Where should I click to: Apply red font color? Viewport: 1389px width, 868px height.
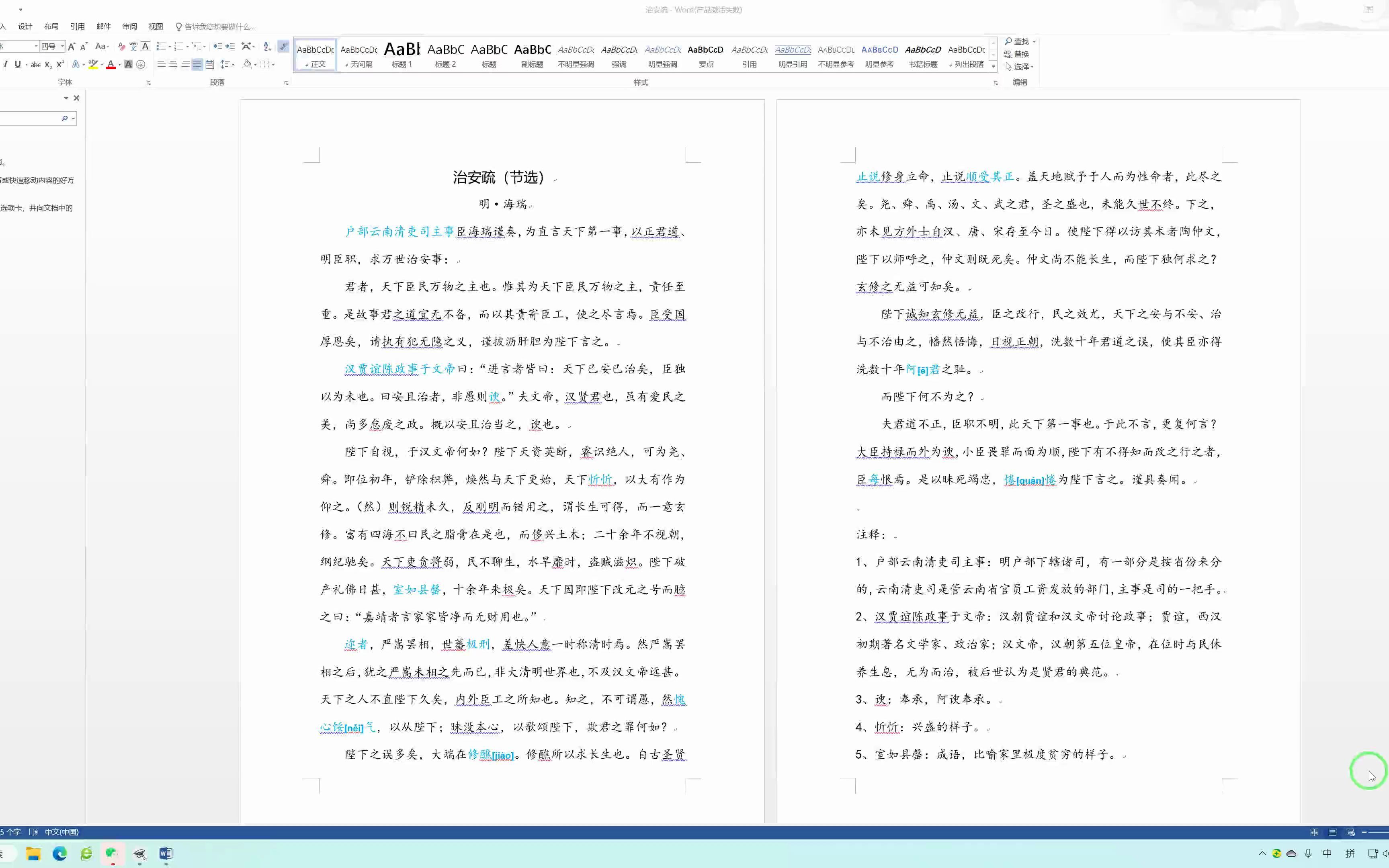(111, 64)
